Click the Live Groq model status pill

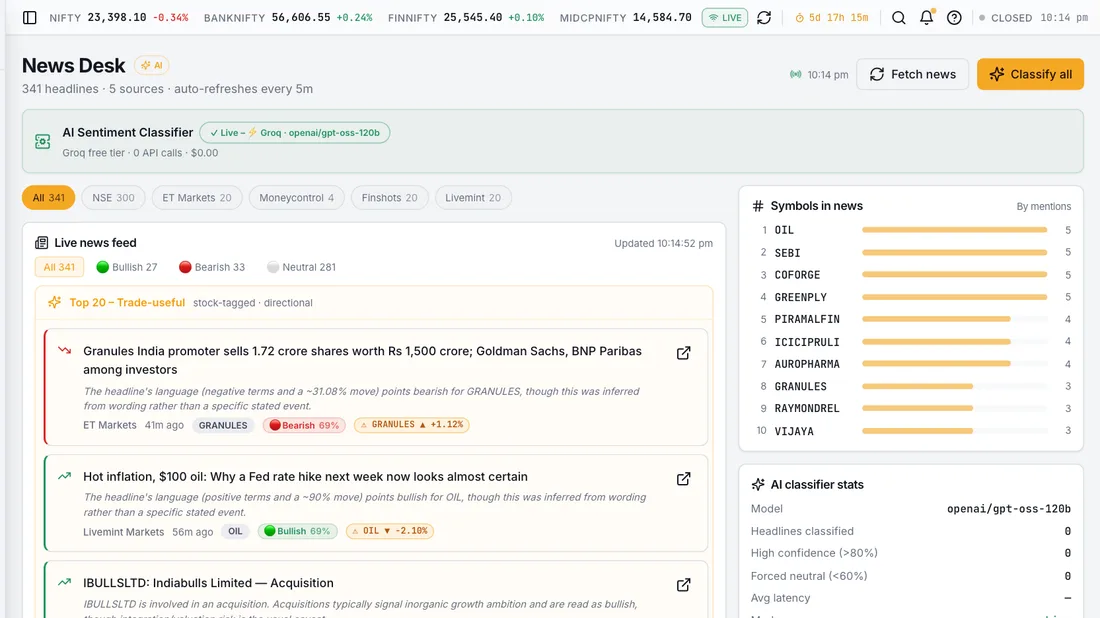(x=295, y=133)
